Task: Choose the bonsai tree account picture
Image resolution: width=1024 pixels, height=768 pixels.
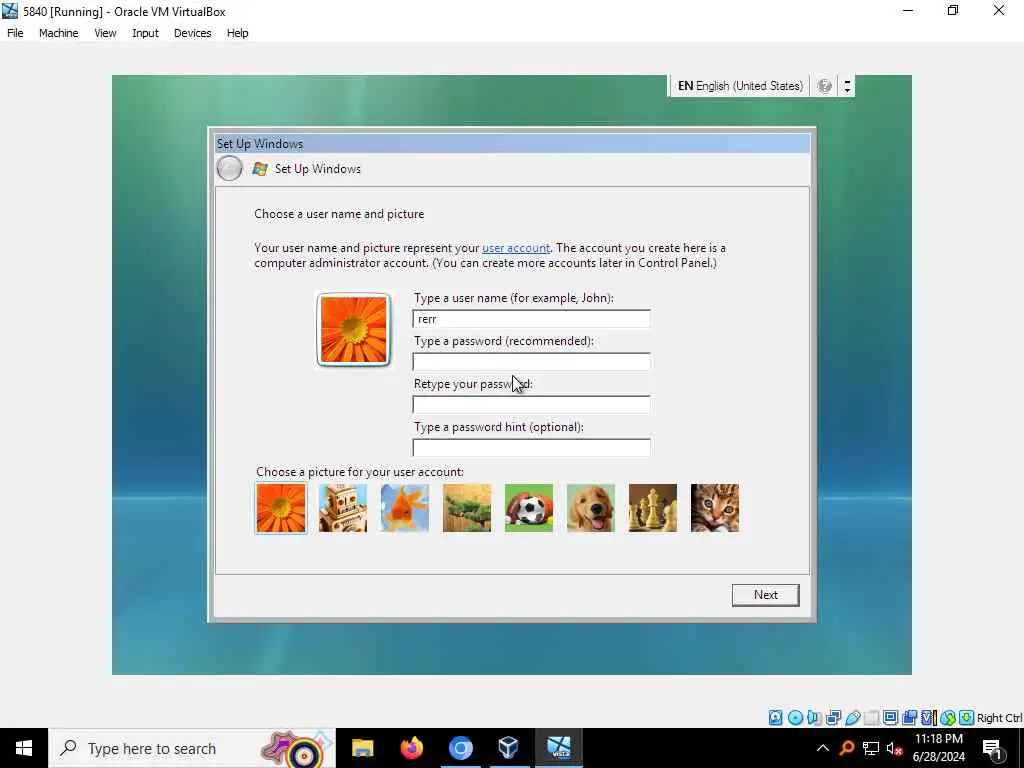Action: coord(467,508)
